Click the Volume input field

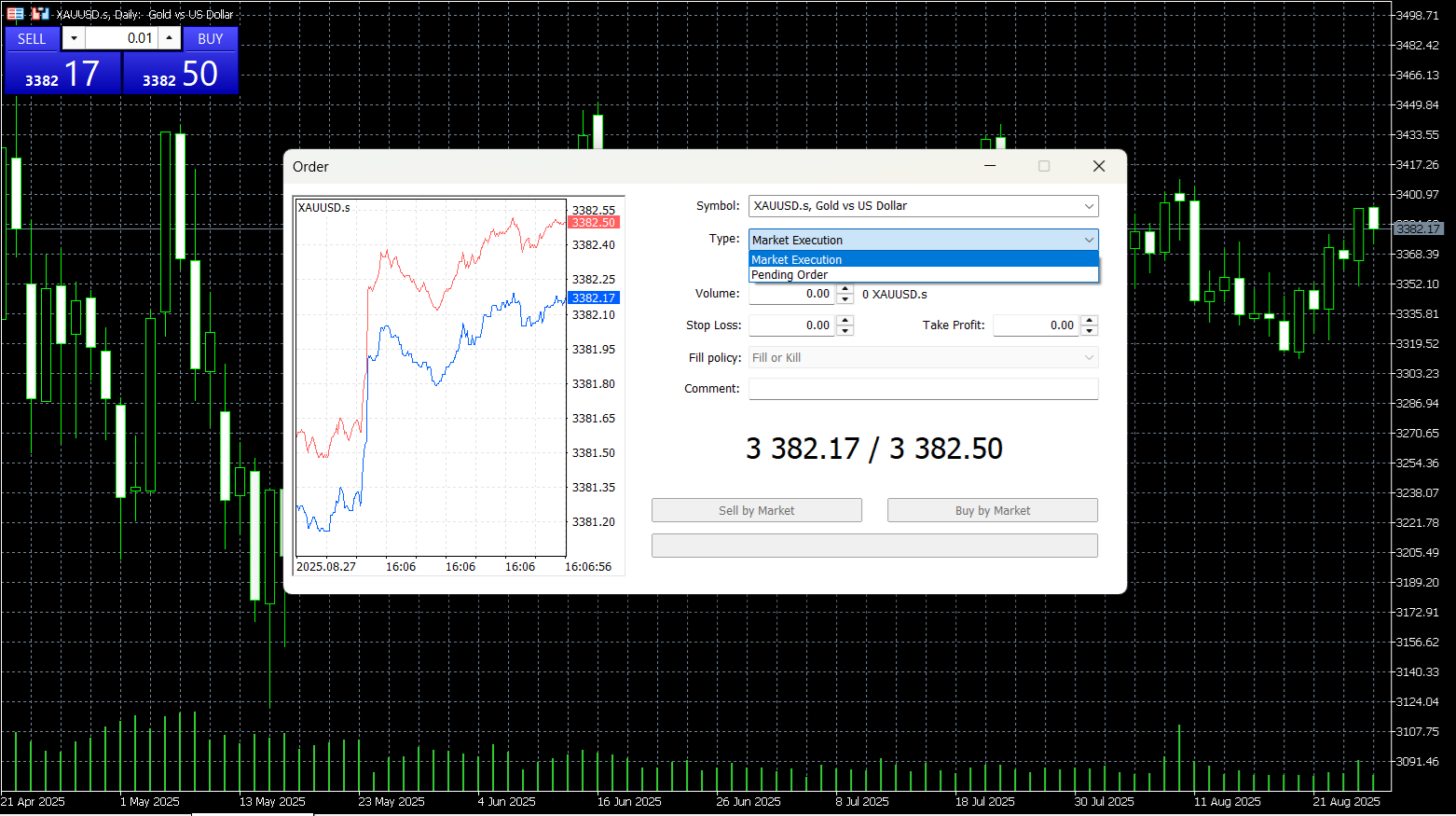coord(791,294)
